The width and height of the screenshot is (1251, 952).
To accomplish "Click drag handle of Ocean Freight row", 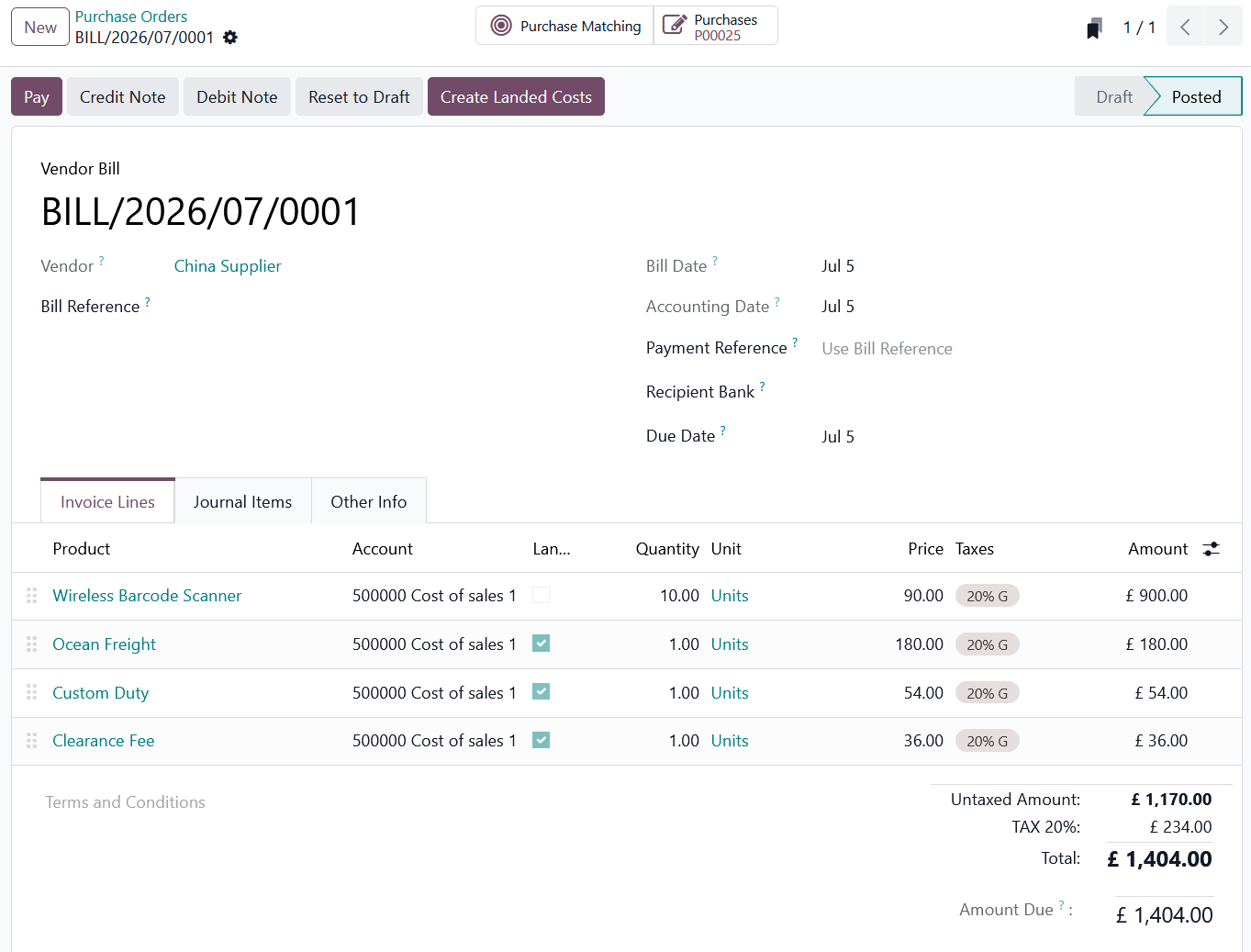I will (32, 644).
